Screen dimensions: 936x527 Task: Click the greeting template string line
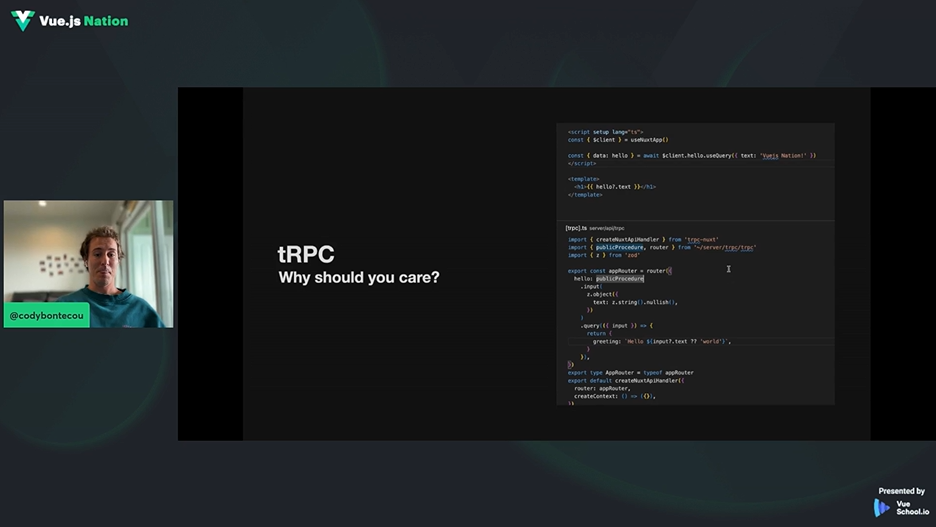click(661, 341)
